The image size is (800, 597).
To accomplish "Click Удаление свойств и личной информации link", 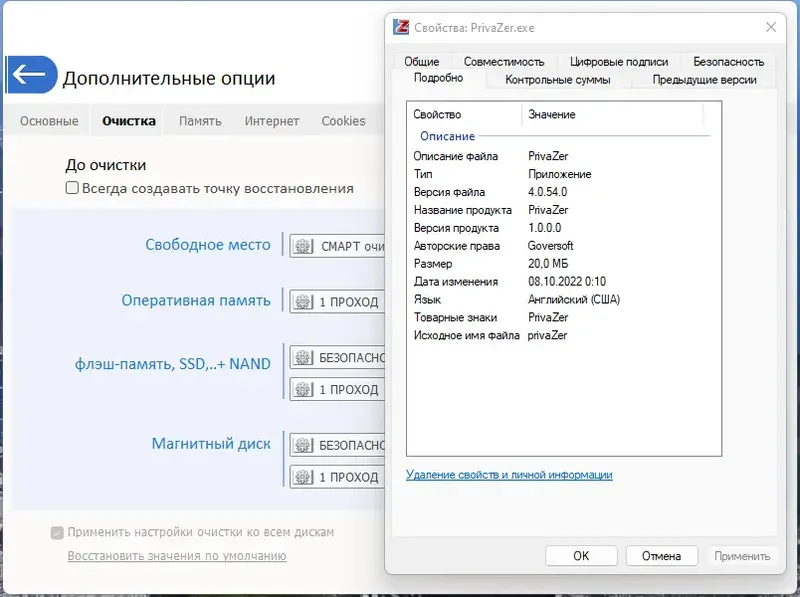I will coord(512,477).
